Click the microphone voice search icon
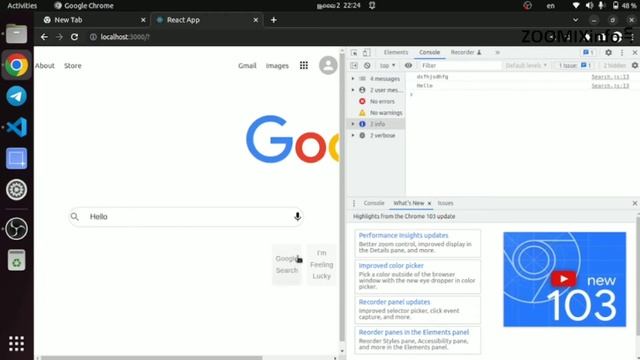 tap(297, 216)
